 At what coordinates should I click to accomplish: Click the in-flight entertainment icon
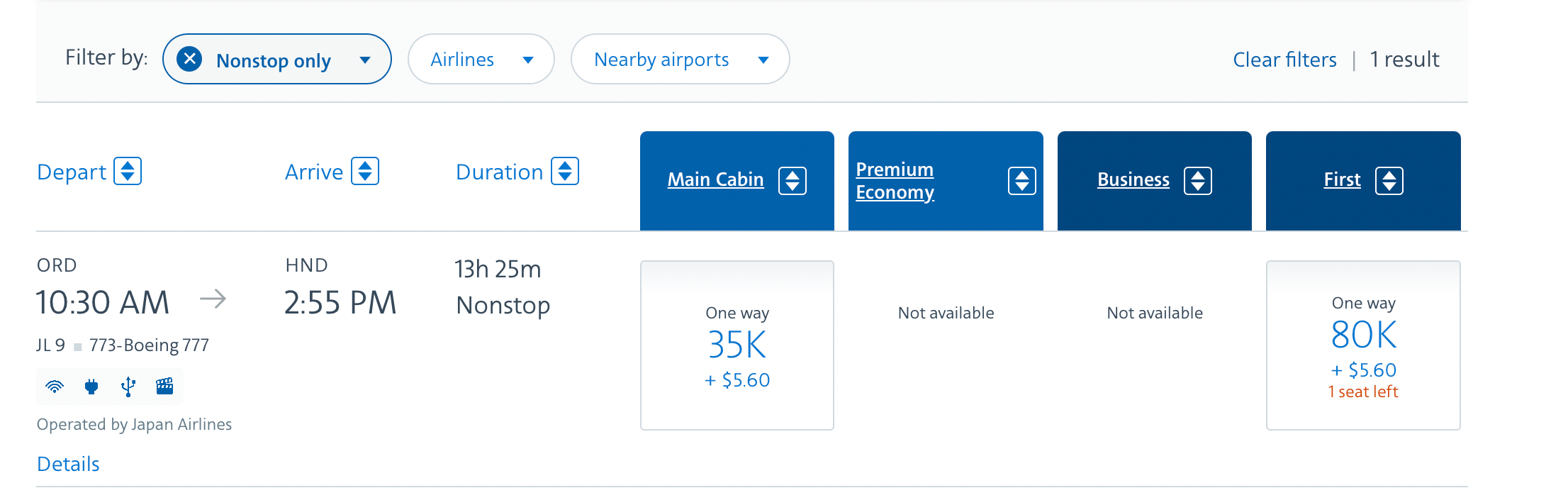164,386
